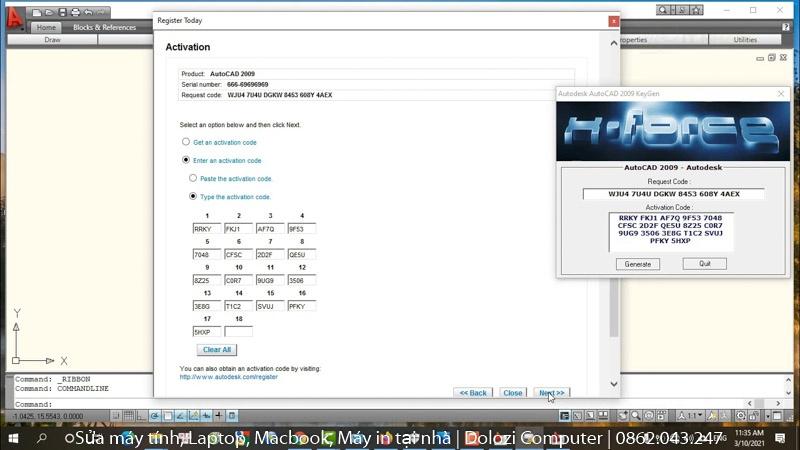Click the Windows taskbar search icon

coord(42,438)
